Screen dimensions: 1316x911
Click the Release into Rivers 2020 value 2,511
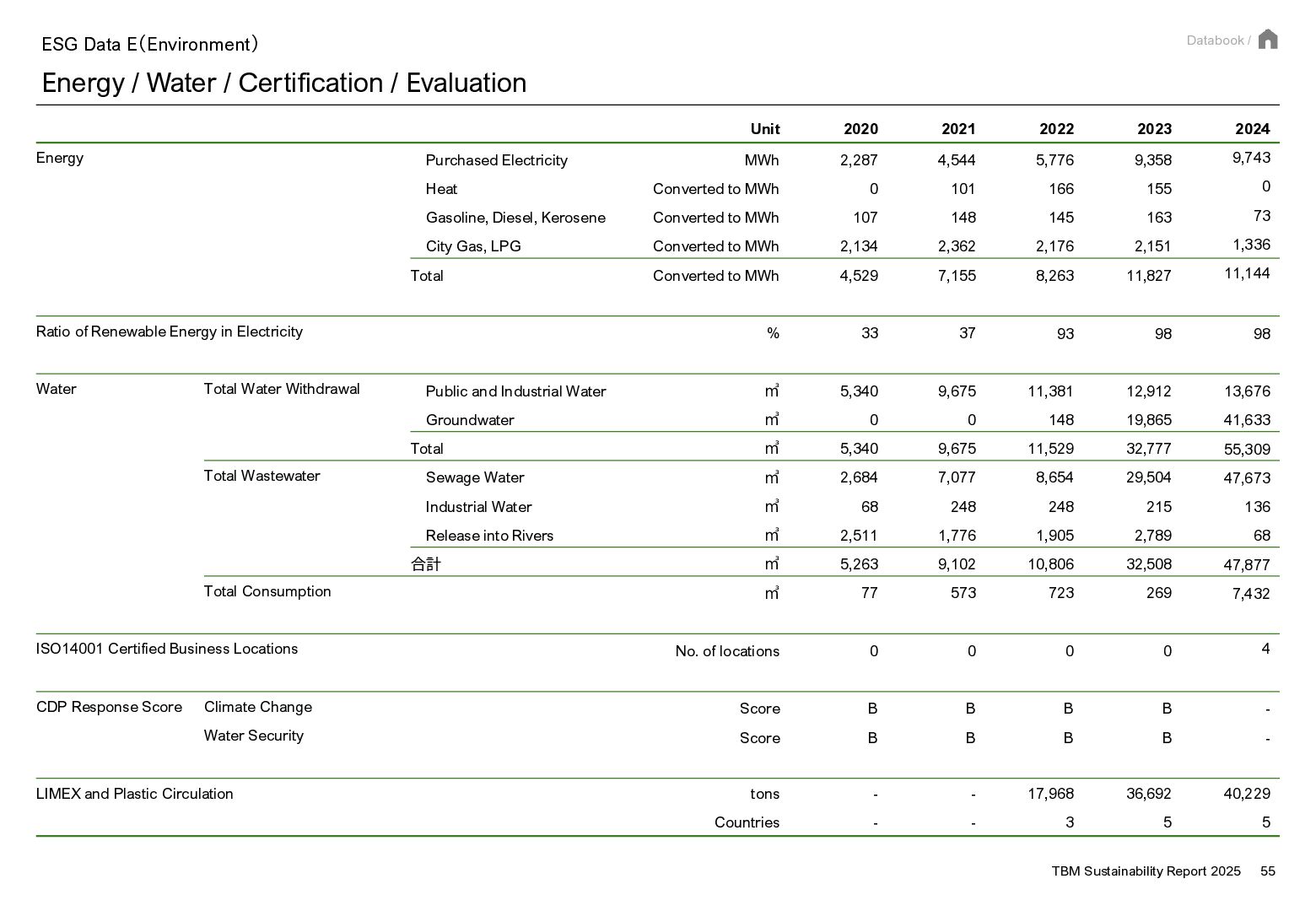[x=859, y=536]
